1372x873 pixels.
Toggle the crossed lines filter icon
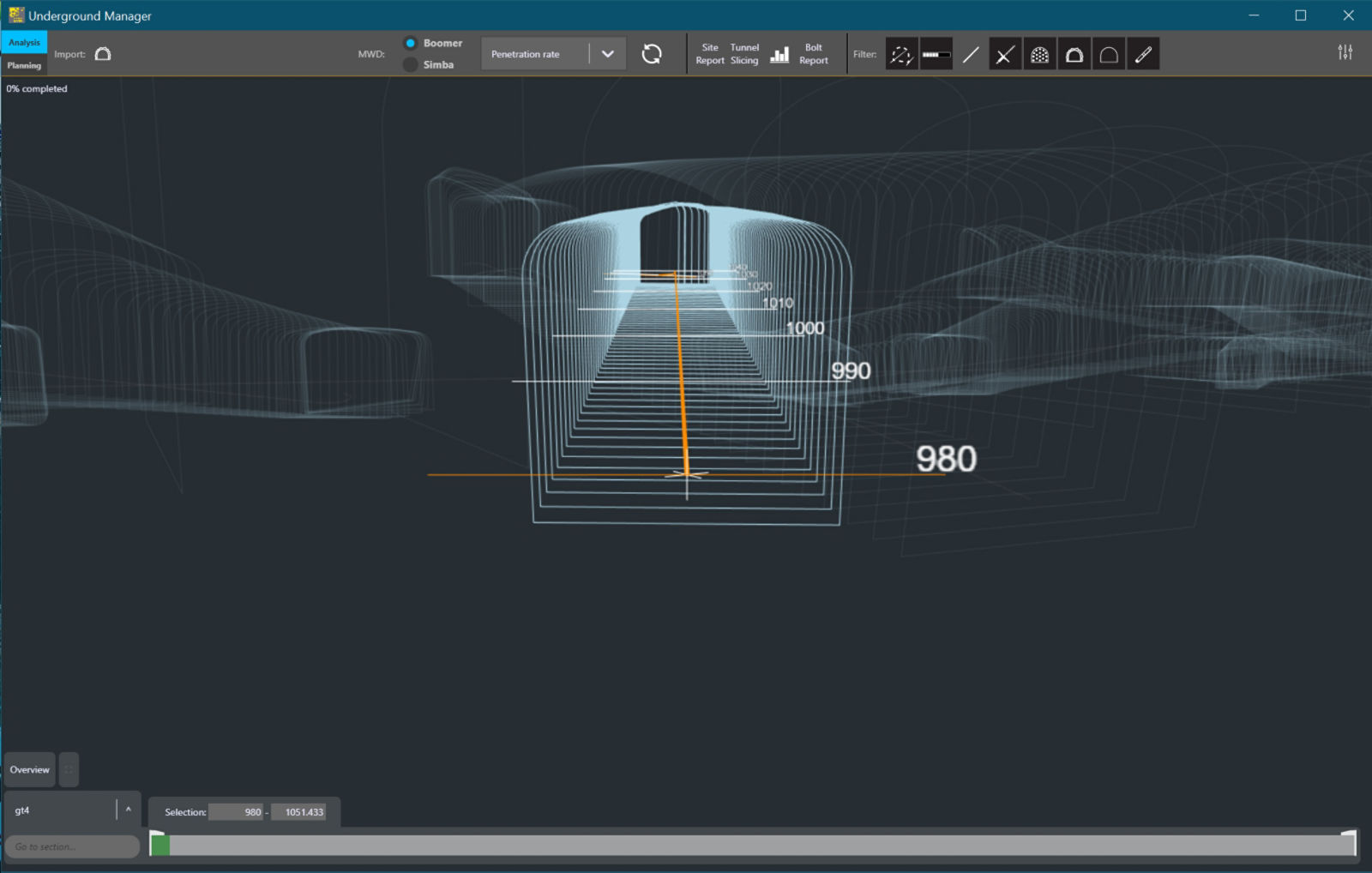click(x=1005, y=54)
